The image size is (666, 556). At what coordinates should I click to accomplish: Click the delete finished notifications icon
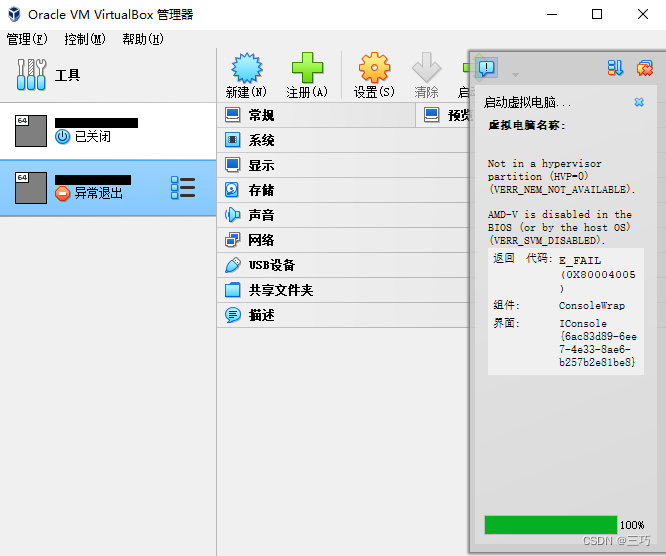[x=644, y=68]
